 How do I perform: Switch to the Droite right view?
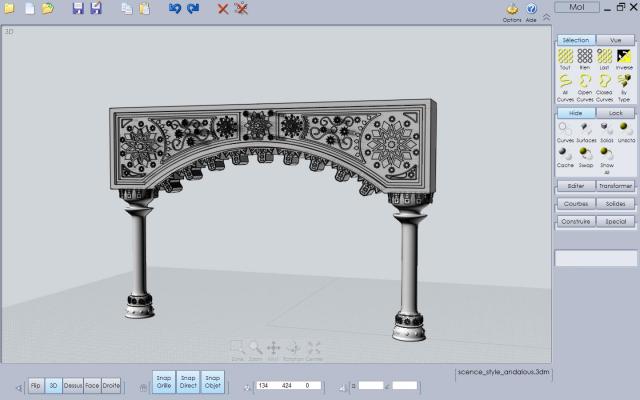pos(111,385)
